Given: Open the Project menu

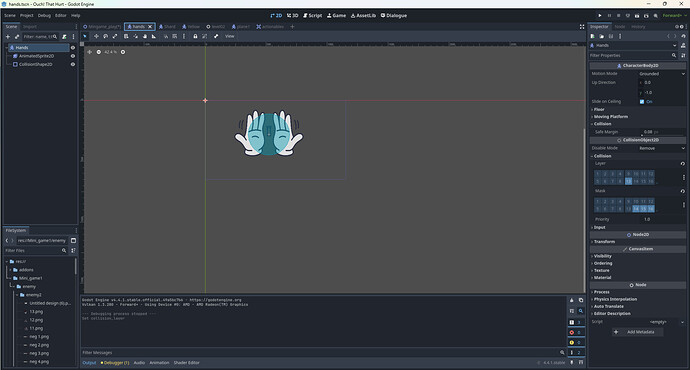Looking at the screenshot, I should (26, 15).
